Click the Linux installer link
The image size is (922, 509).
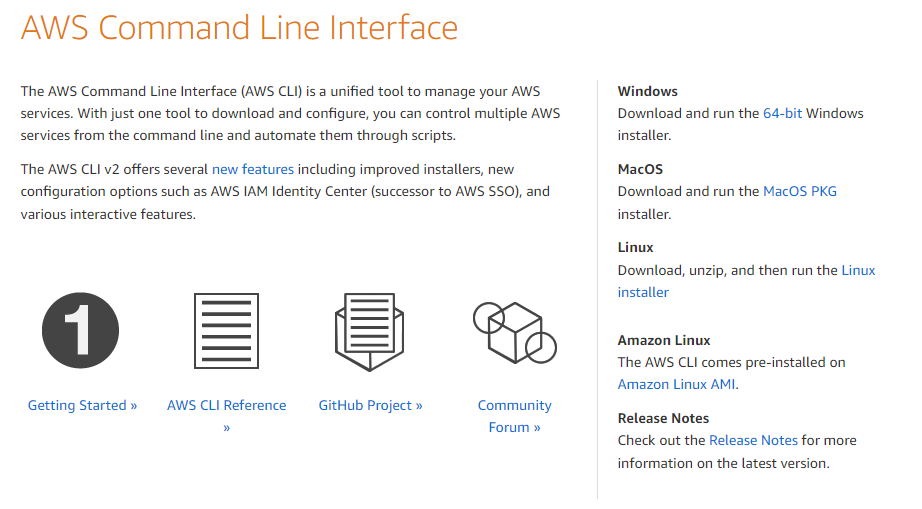858,270
